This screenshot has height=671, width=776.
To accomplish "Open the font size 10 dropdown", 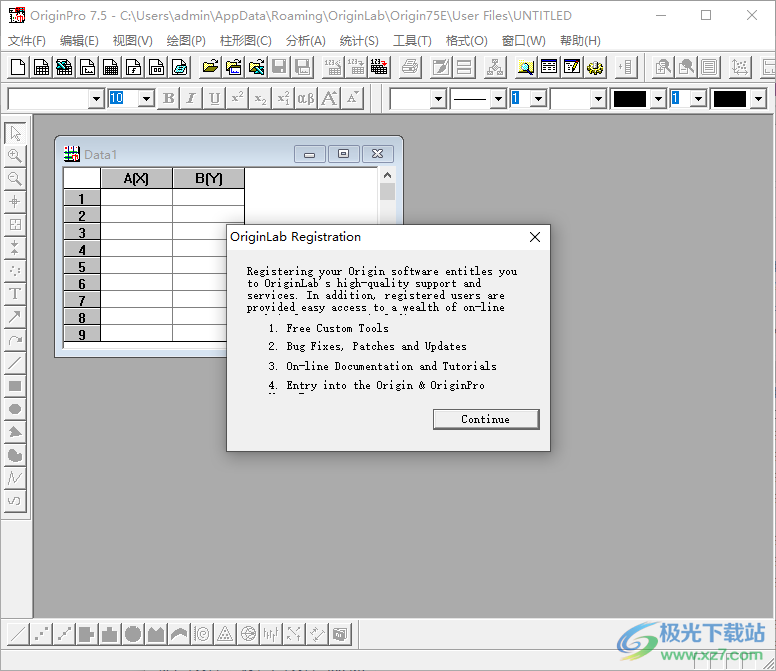I will (x=146, y=99).
